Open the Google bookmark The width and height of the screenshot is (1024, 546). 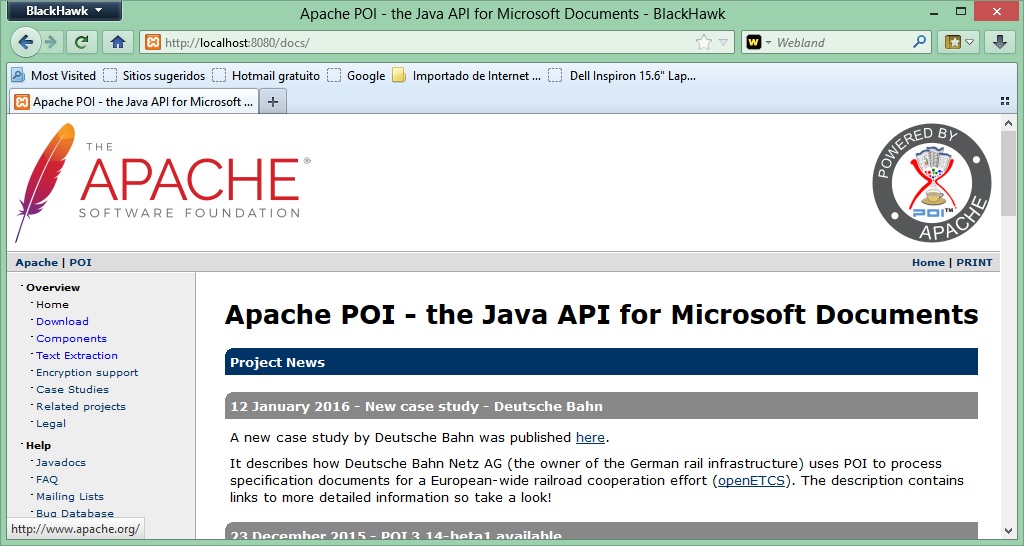357,76
